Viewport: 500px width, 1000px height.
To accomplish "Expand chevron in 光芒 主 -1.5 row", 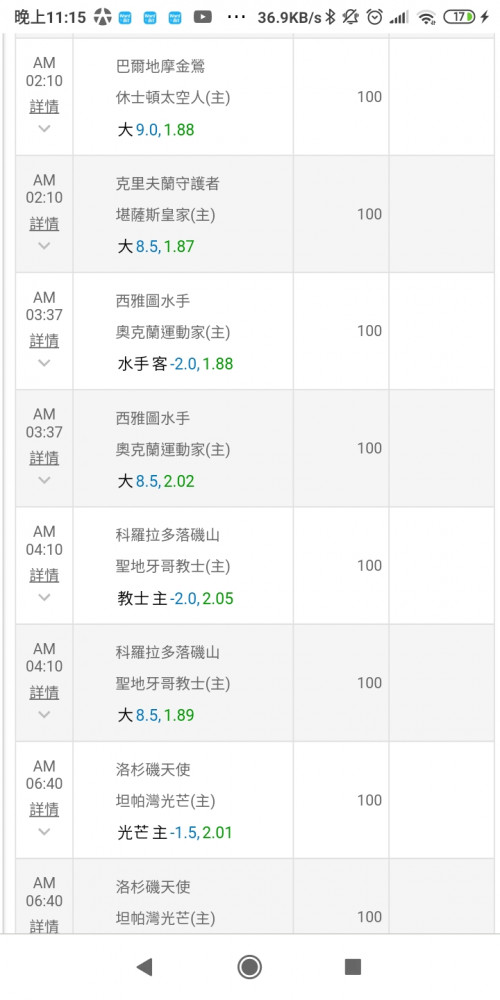I will 44,832.
